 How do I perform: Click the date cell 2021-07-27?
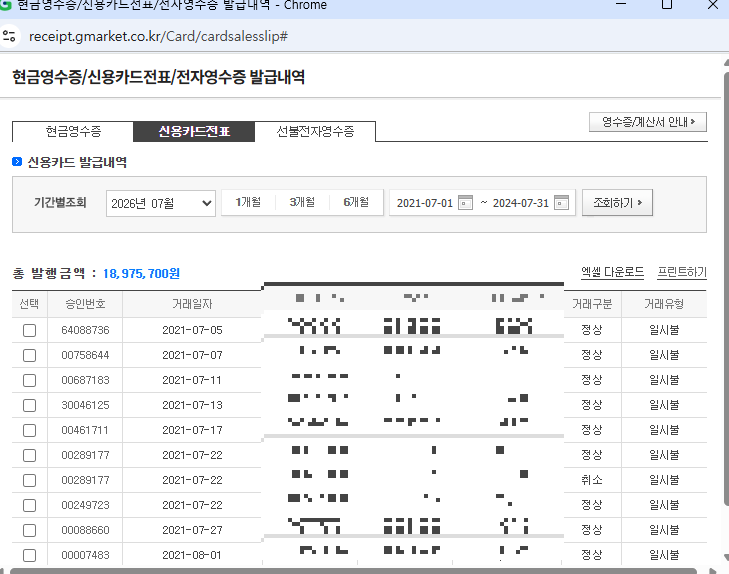pyautogui.click(x=192, y=530)
